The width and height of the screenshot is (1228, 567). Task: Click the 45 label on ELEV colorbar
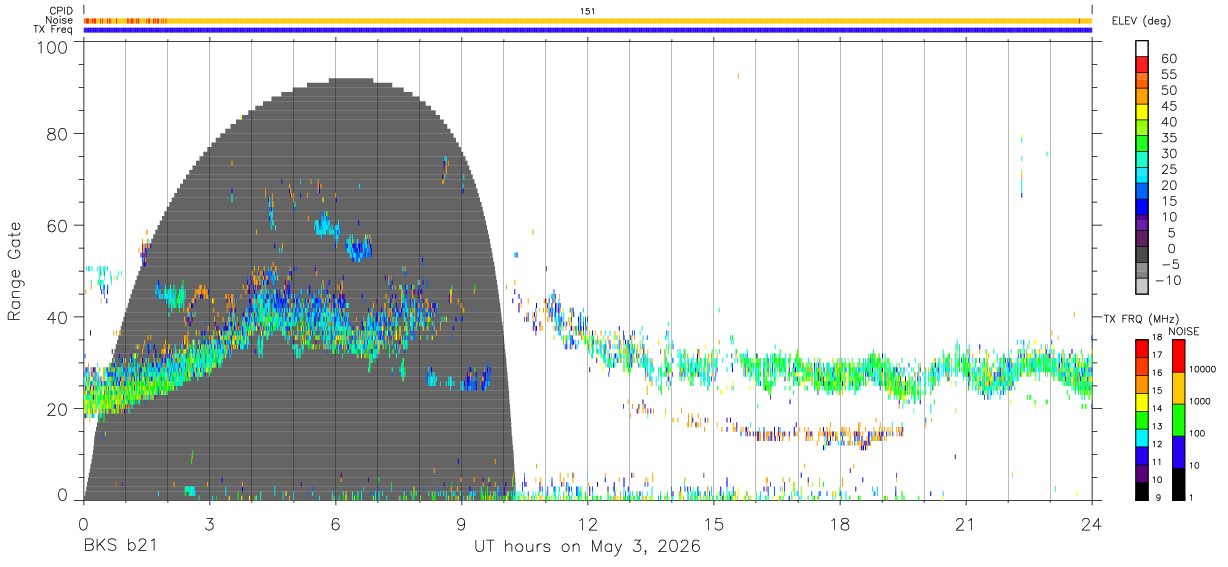coord(1168,106)
